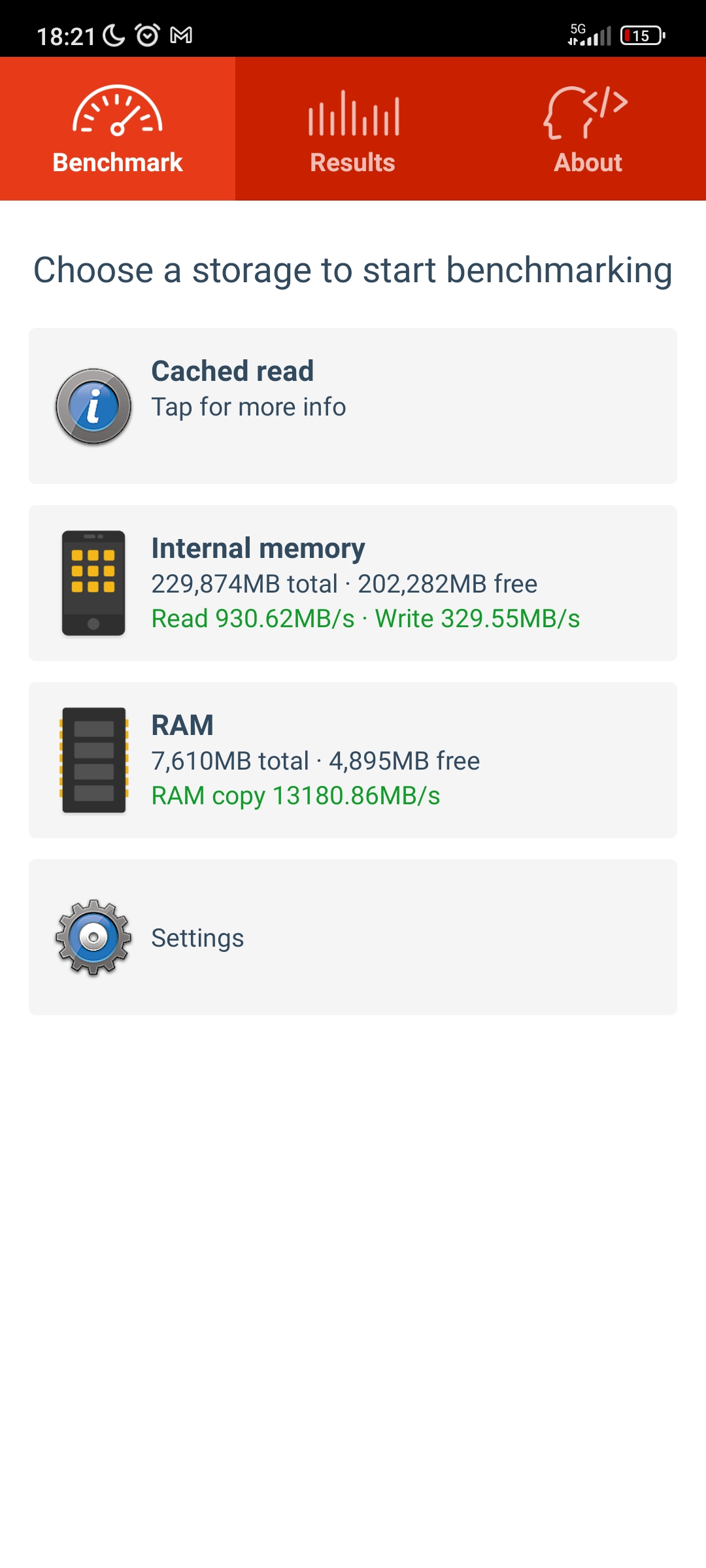Screen dimensions: 706x1568
Task: Tap the RAM heading to benchmark memory
Action: 182,725
